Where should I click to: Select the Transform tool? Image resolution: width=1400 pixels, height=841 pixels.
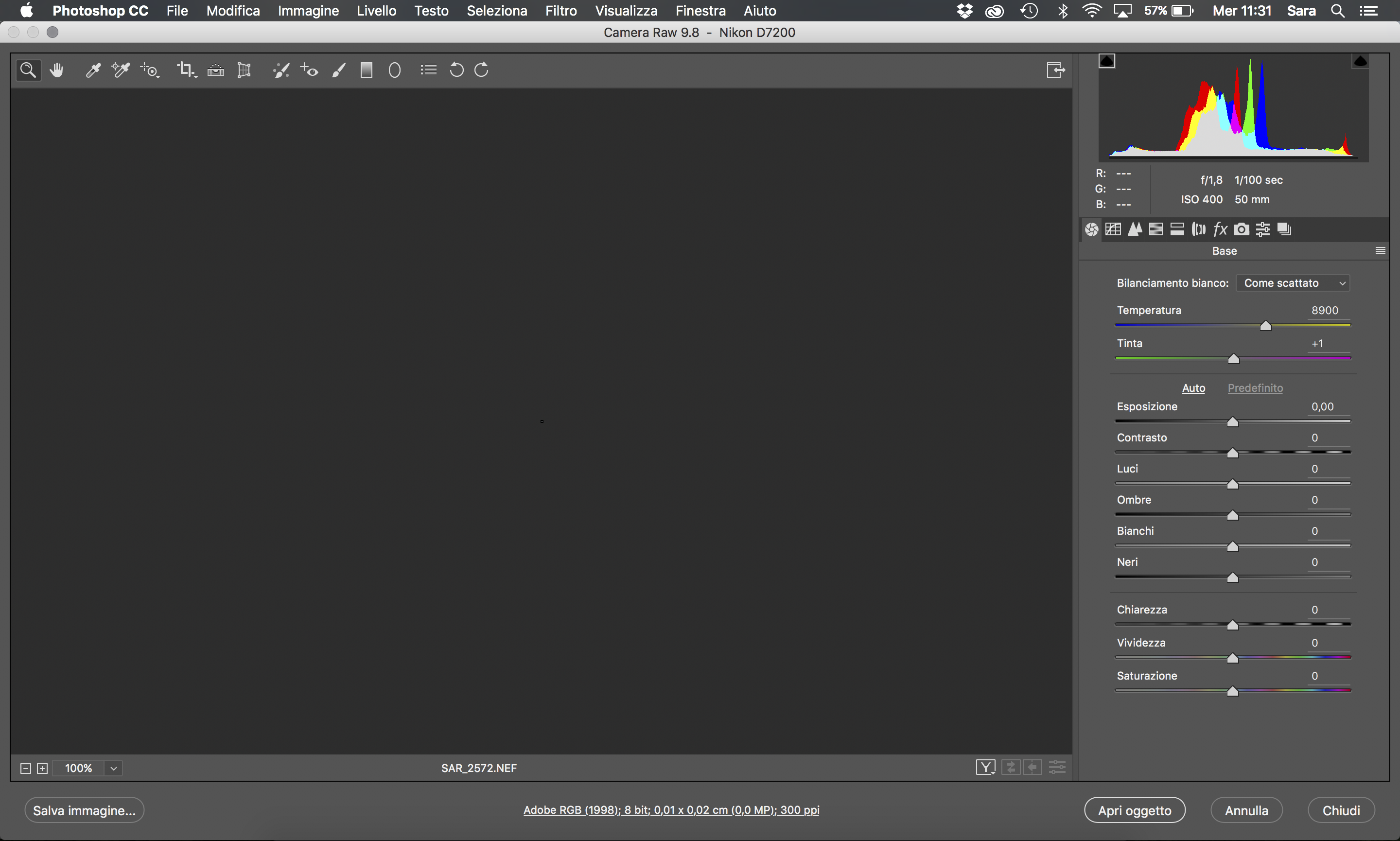[x=244, y=70]
